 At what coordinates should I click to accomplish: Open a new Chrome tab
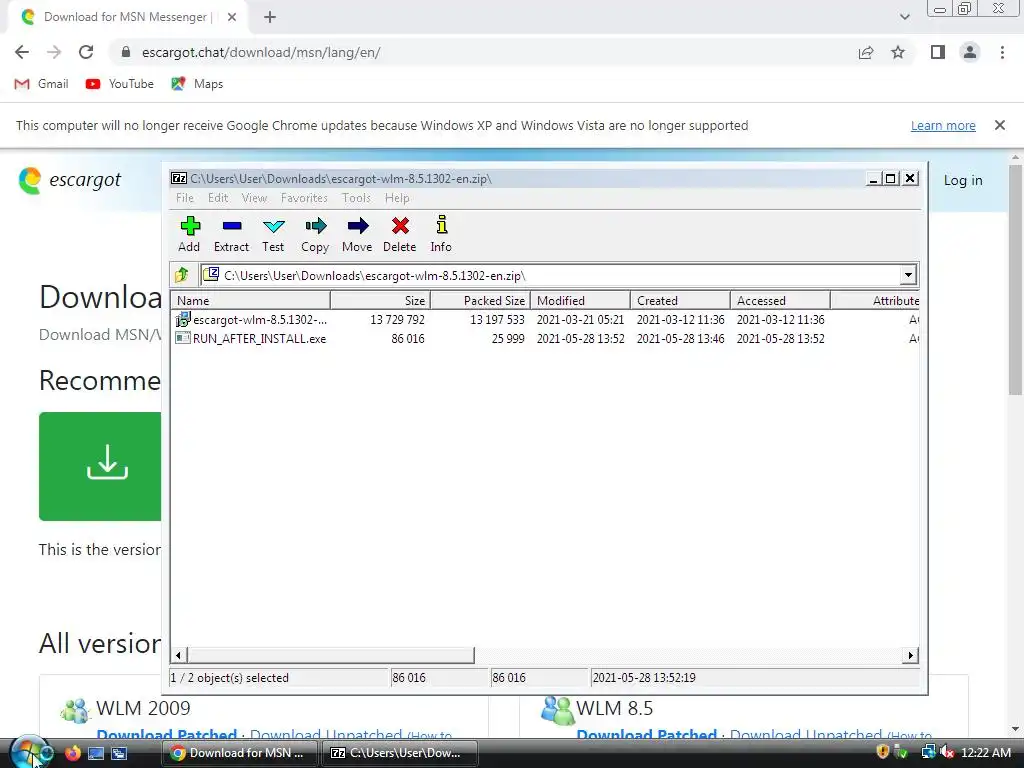[x=270, y=17]
